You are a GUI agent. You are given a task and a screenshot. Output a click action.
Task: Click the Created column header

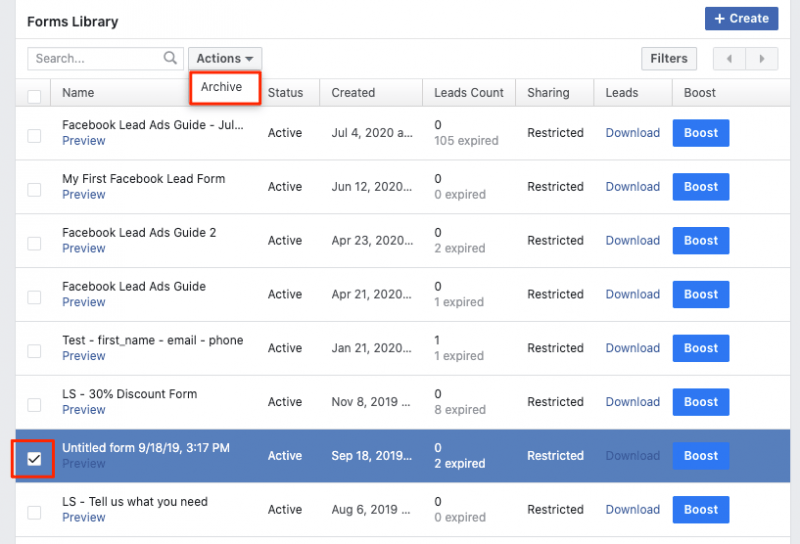click(x=353, y=93)
